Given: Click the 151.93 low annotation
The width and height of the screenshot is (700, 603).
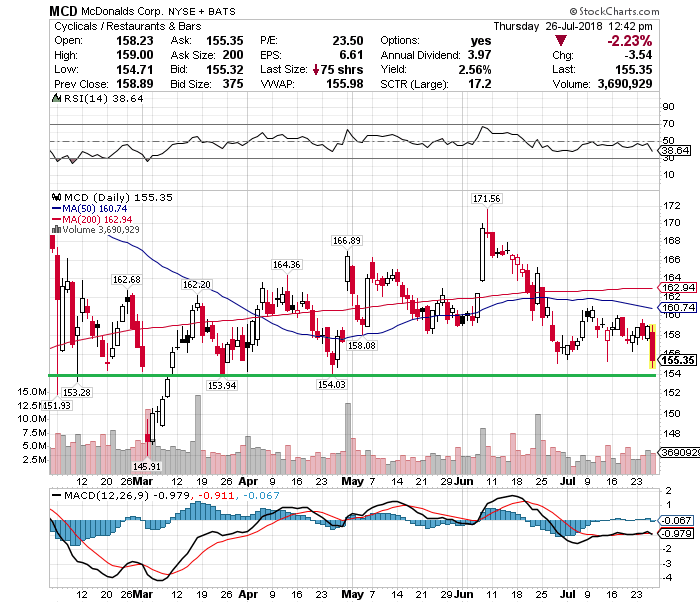Looking at the screenshot, I should [x=57, y=405].
